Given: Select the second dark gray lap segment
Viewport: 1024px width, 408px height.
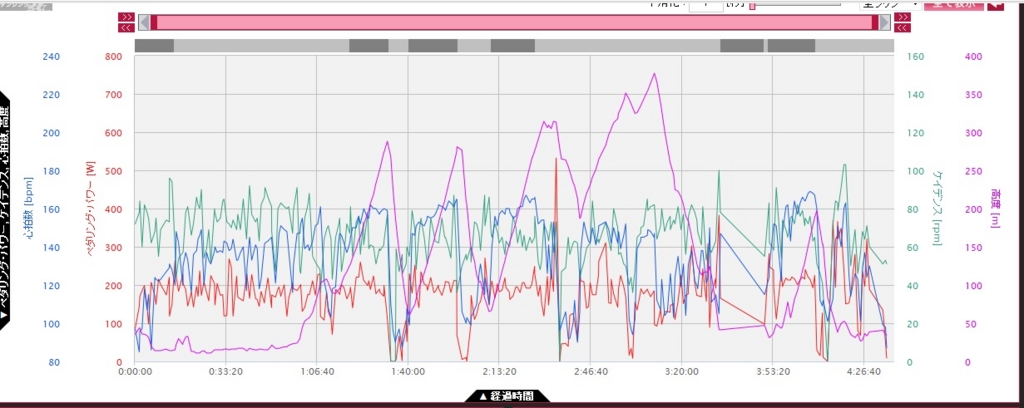Looking at the screenshot, I should pyautogui.click(x=369, y=46).
